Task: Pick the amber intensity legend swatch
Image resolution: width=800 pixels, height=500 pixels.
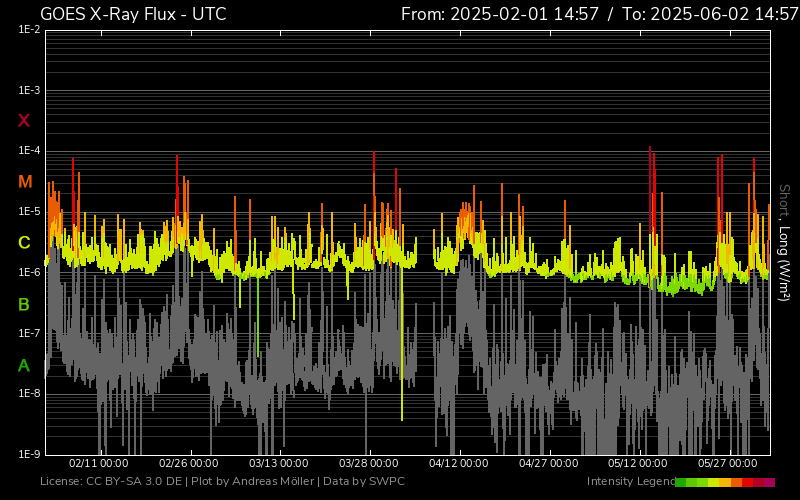Action: pos(725,482)
